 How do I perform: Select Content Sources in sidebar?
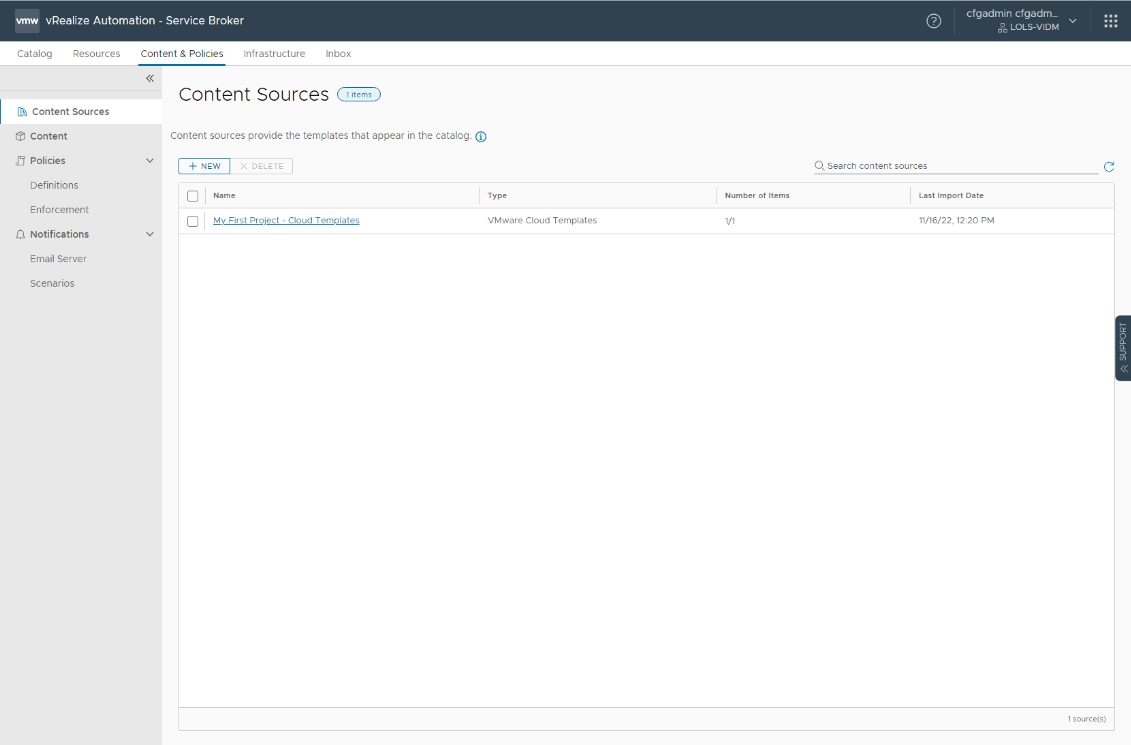click(81, 112)
